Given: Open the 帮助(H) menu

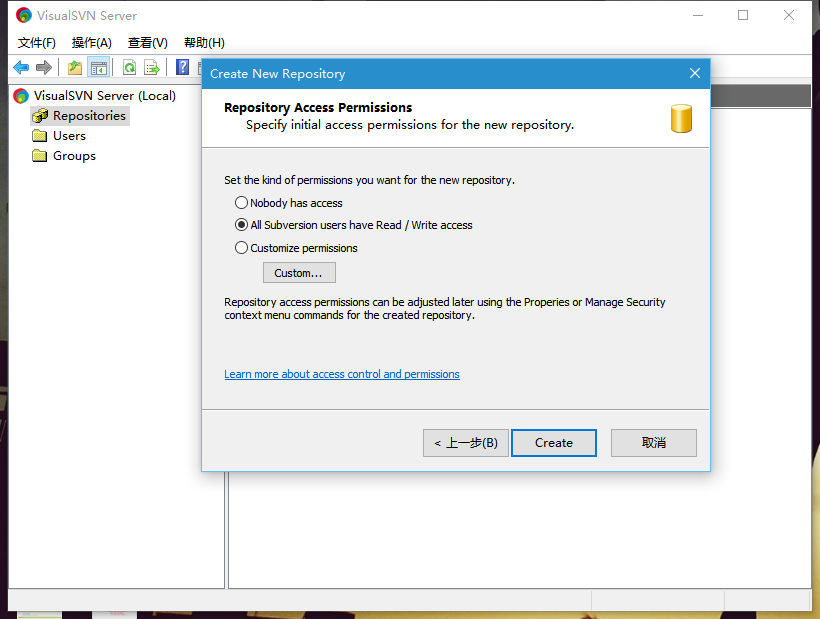Looking at the screenshot, I should pos(204,43).
